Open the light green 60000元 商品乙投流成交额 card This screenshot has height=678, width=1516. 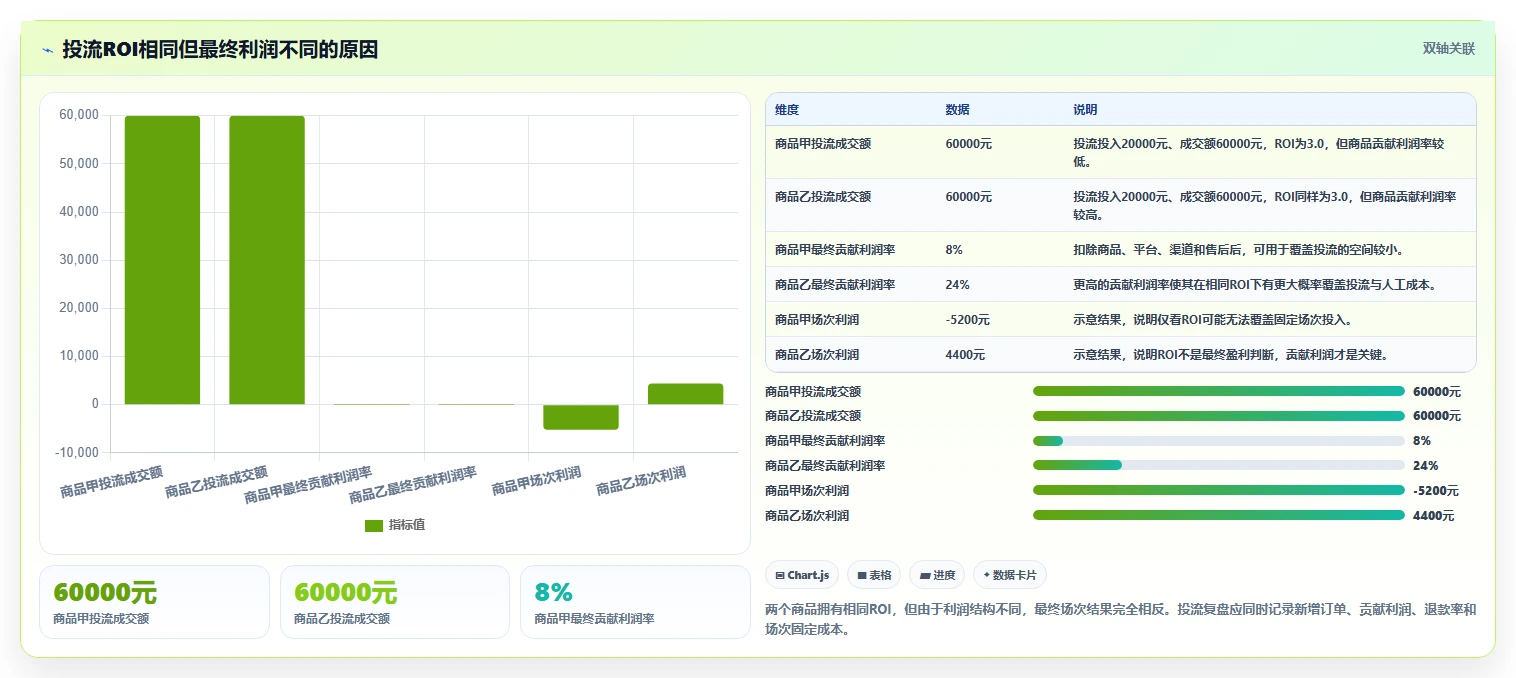tap(395, 602)
